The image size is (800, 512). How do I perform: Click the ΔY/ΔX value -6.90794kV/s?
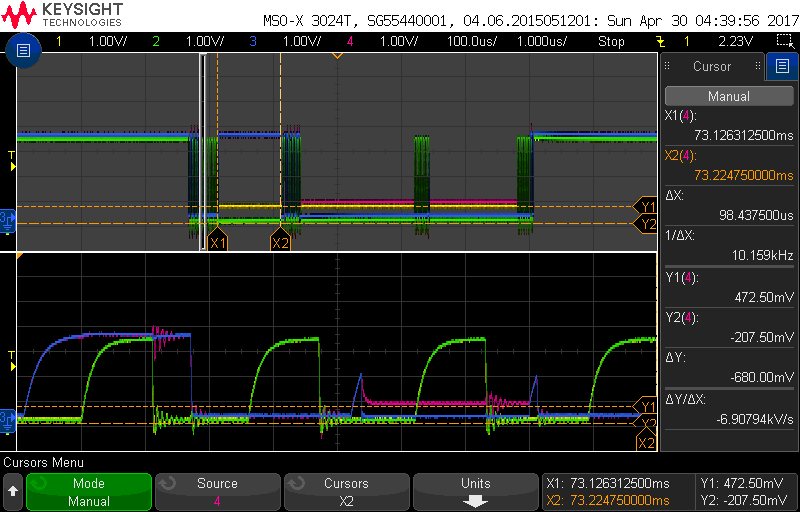pos(755,418)
